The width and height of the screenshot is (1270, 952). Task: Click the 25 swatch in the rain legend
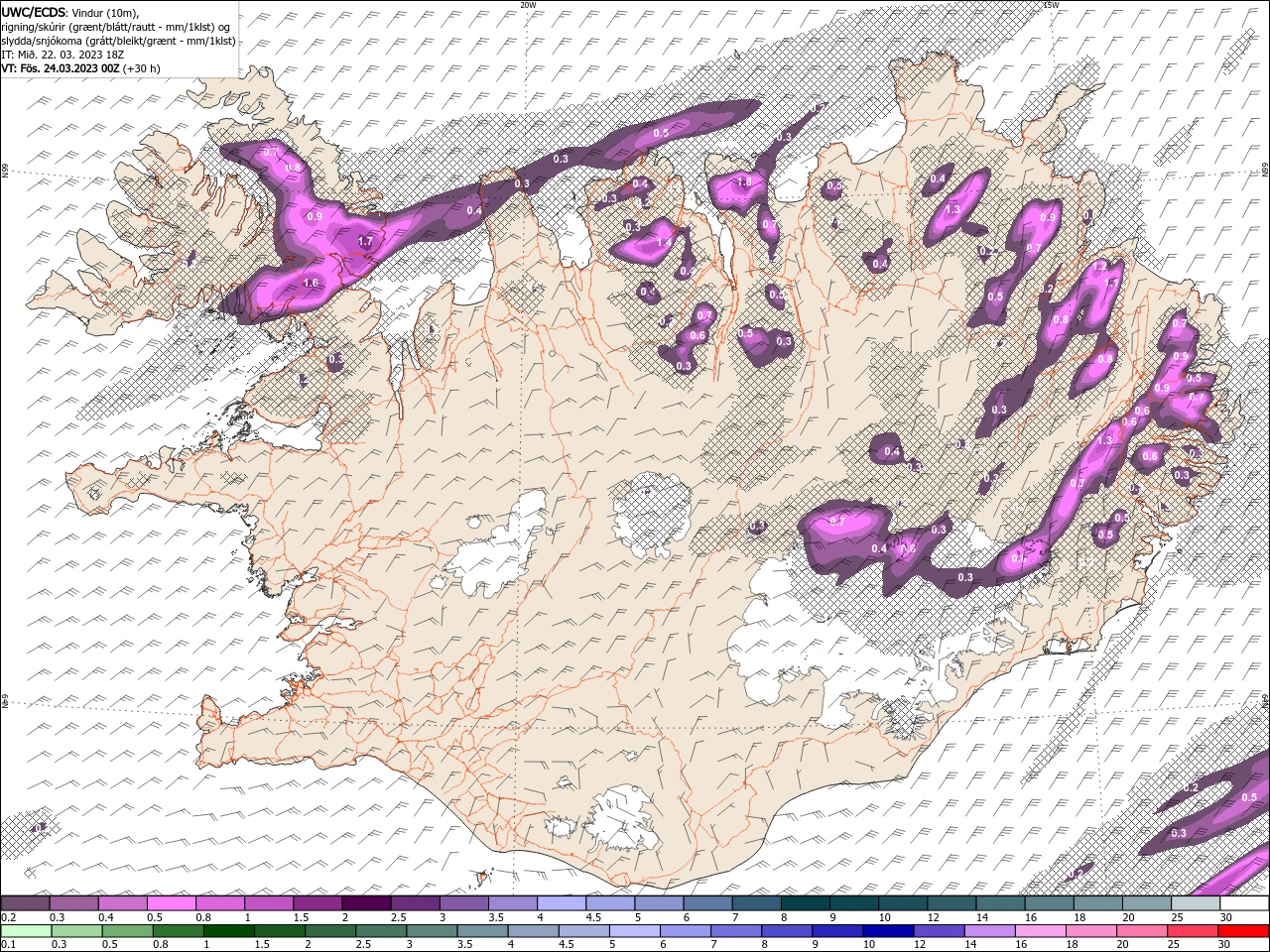tap(1194, 931)
